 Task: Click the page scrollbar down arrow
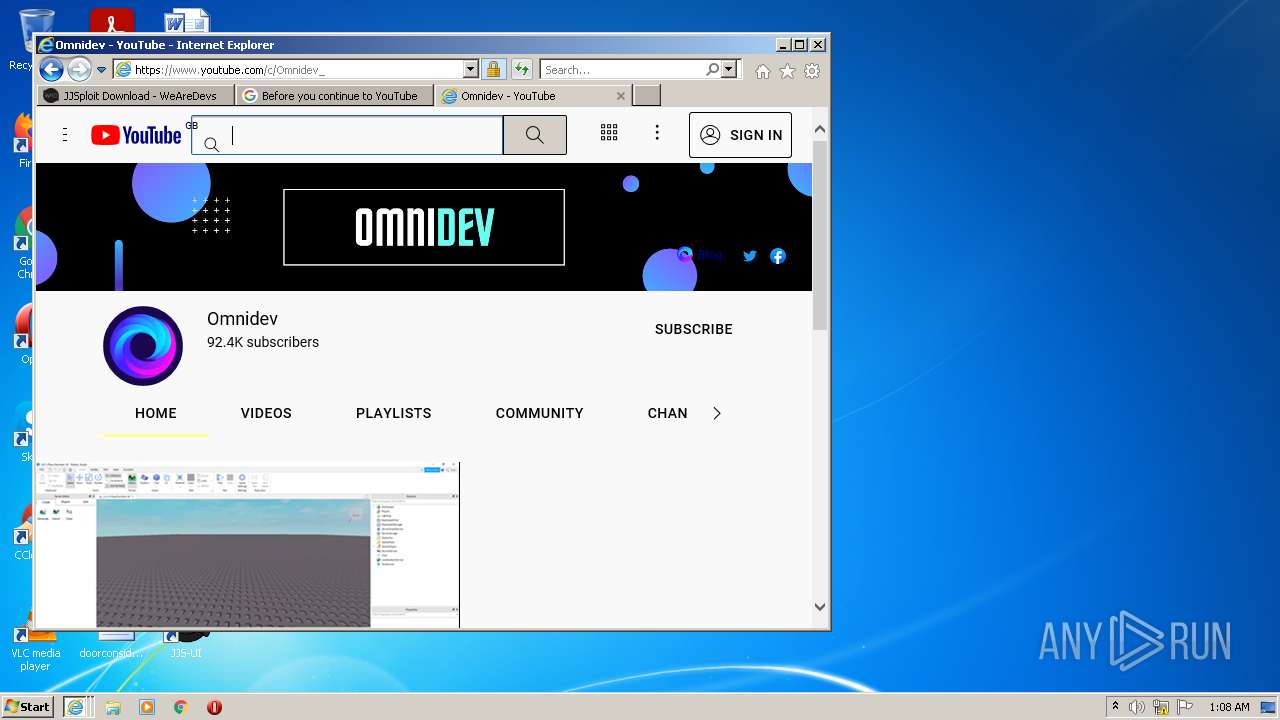click(820, 607)
